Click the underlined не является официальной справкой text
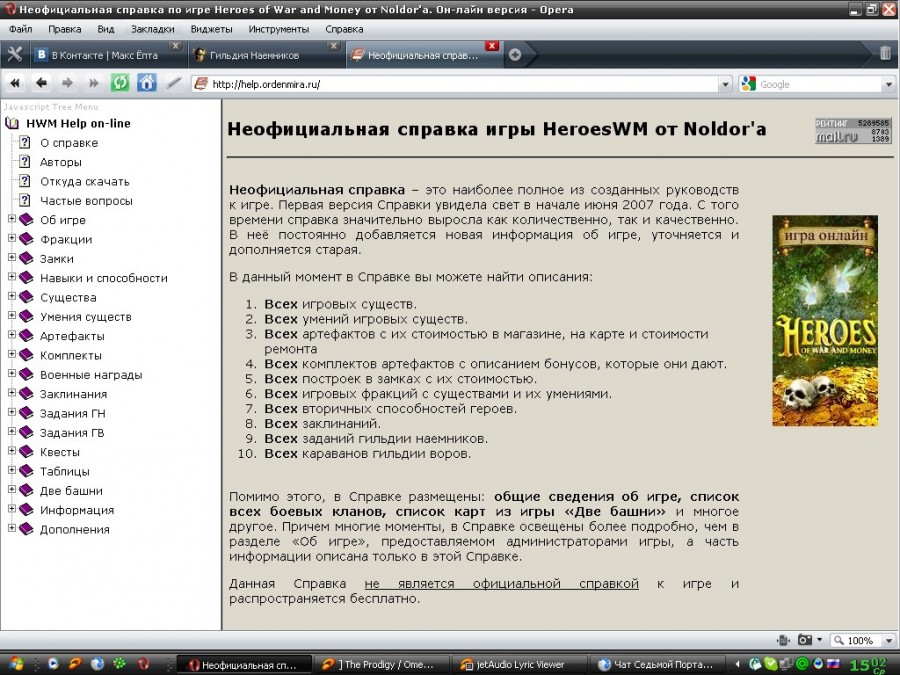 point(502,584)
